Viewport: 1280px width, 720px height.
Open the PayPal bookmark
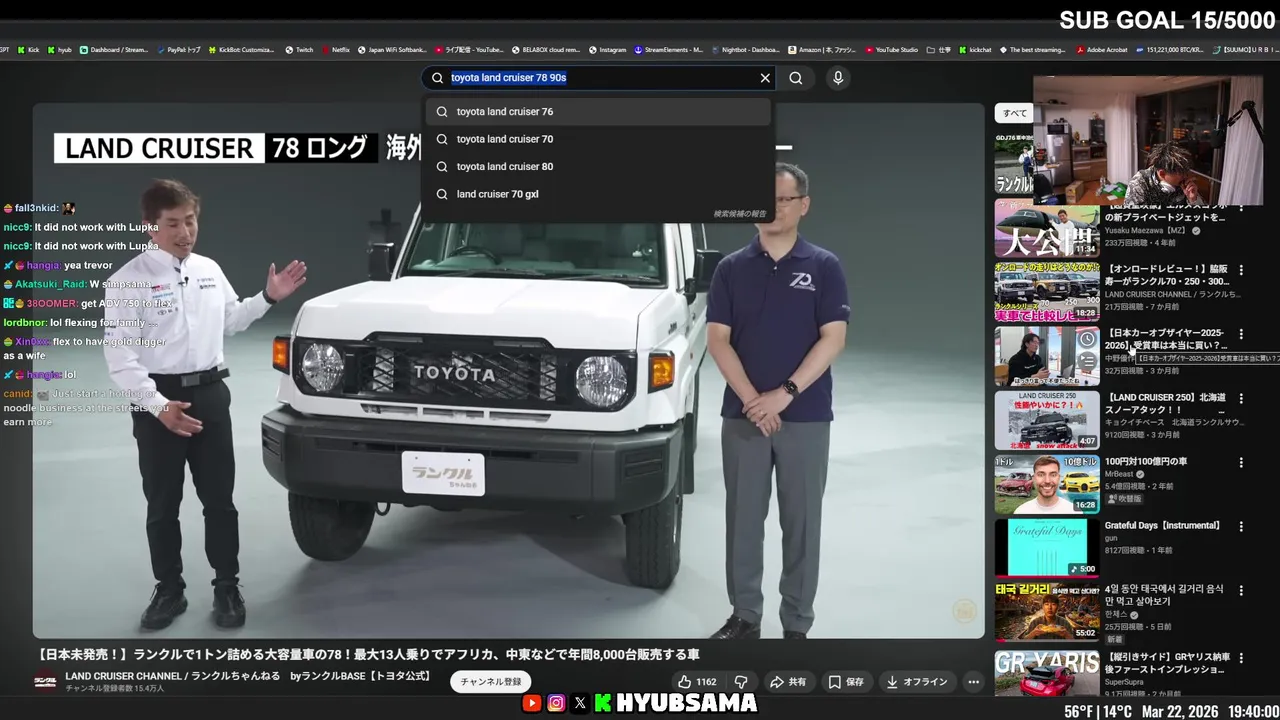(178, 49)
